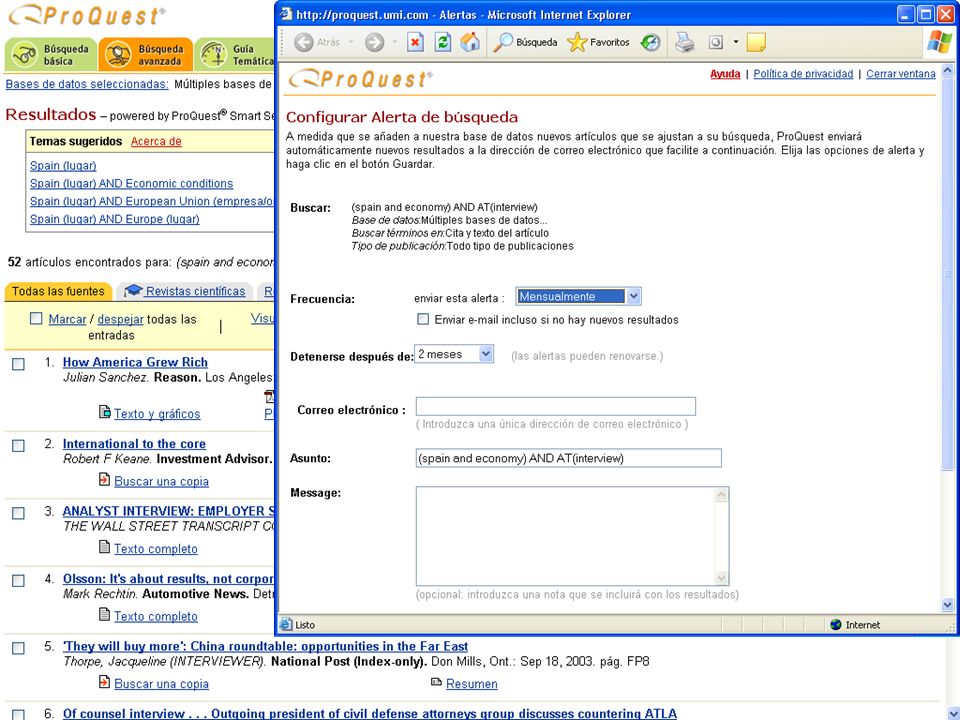Click the Correo electrónico input field

tap(555, 407)
